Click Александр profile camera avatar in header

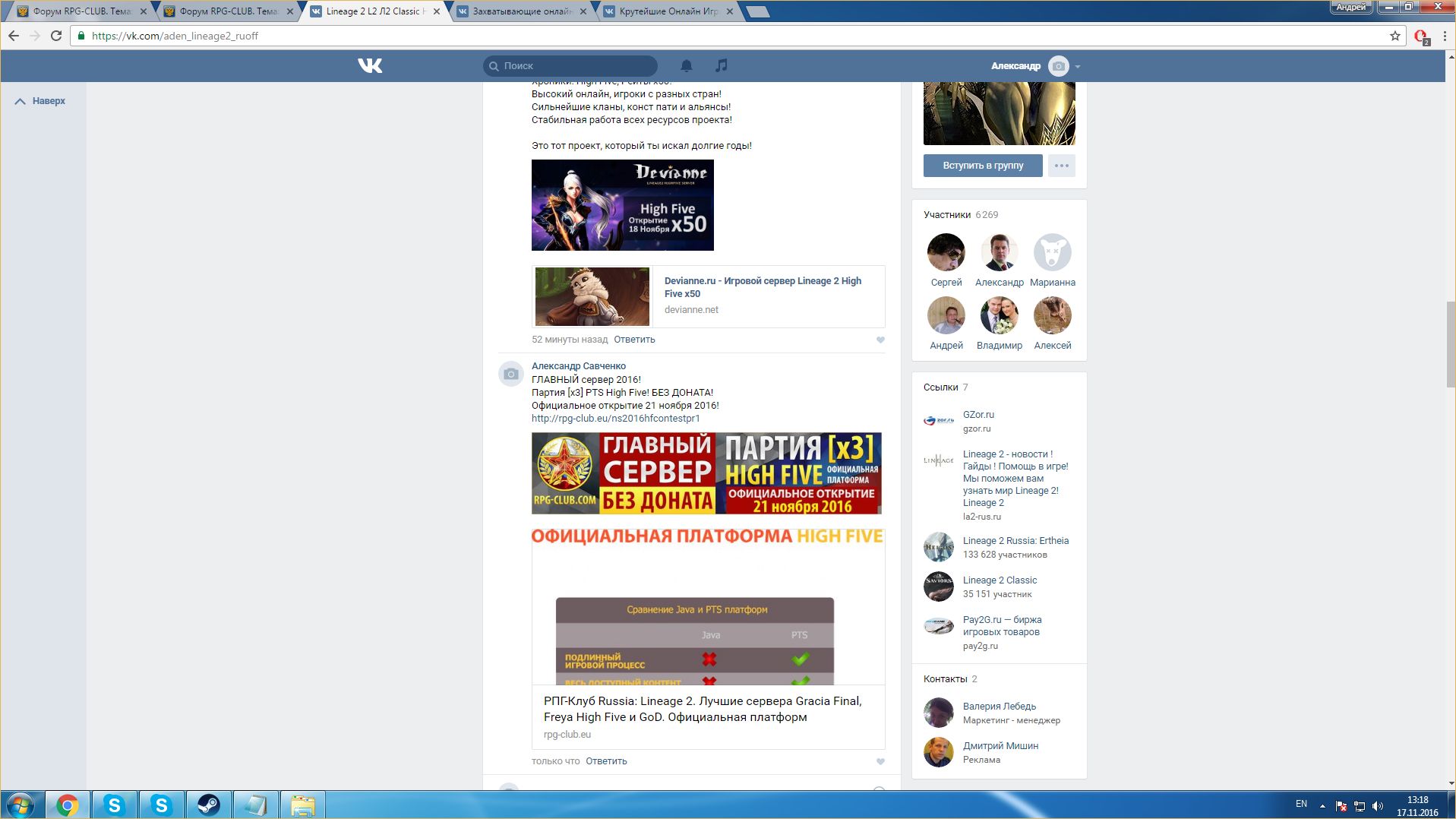[x=1058, y=66]
